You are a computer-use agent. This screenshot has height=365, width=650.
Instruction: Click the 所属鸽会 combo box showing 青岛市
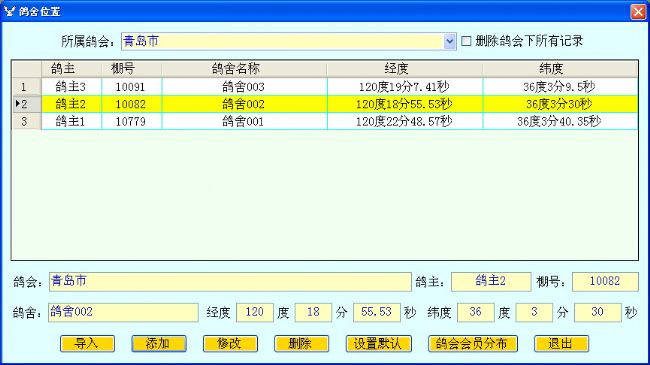click(289, 41)
